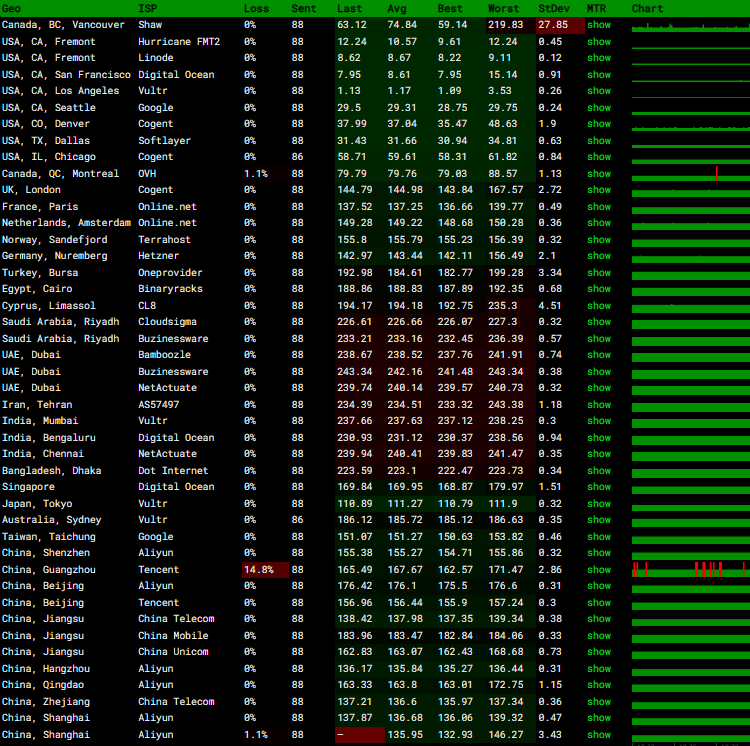750x746 pixels.
Task: Show MTR for France Paris Online.net
Action: click(599, 207)
